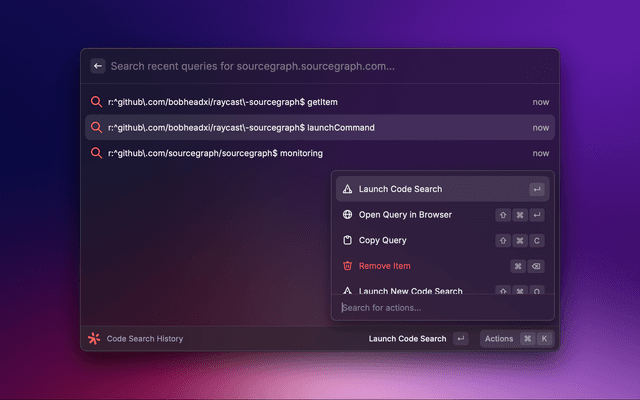640x400 pixels.
Task: Click the shift key badge on Open Query in Browser
Action: tap(502, 215)
